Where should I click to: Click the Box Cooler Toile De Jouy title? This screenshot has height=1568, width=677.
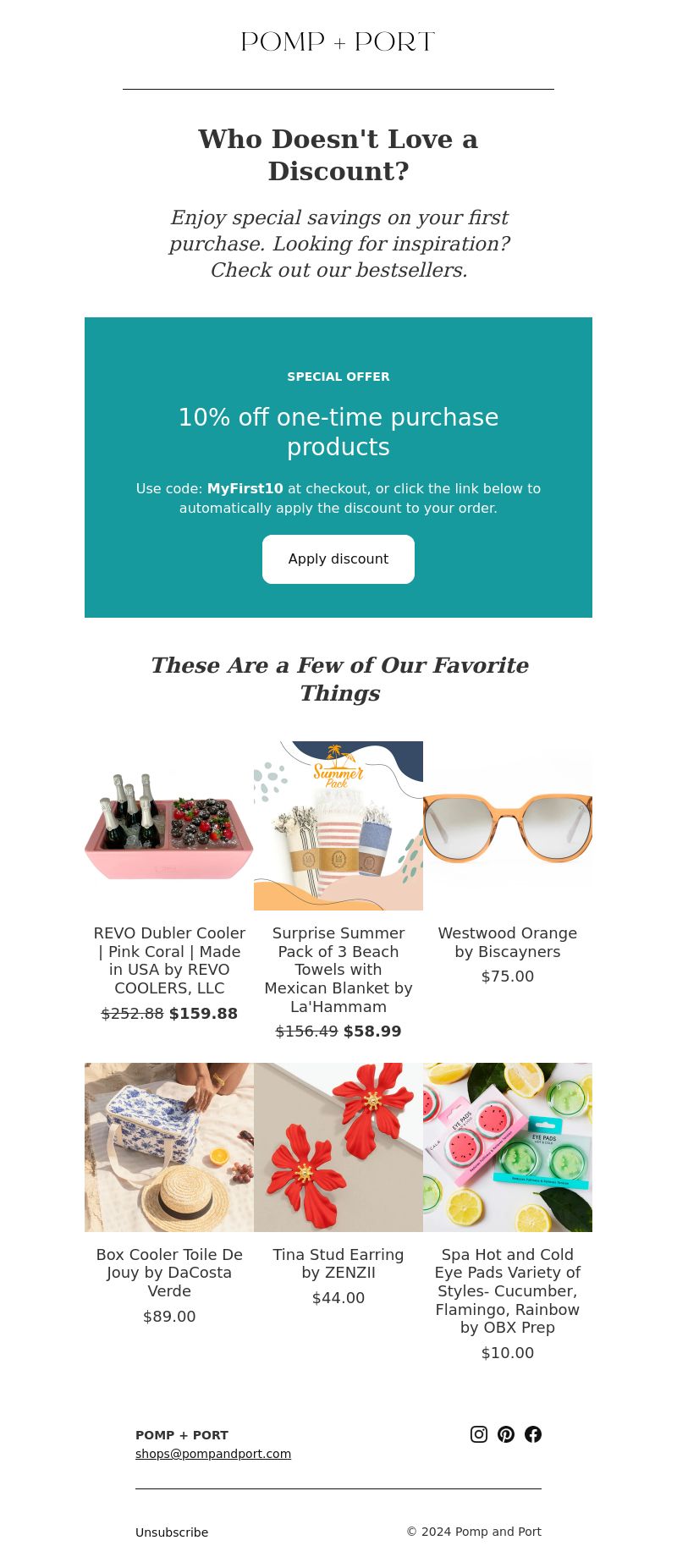click(169, 1273)
